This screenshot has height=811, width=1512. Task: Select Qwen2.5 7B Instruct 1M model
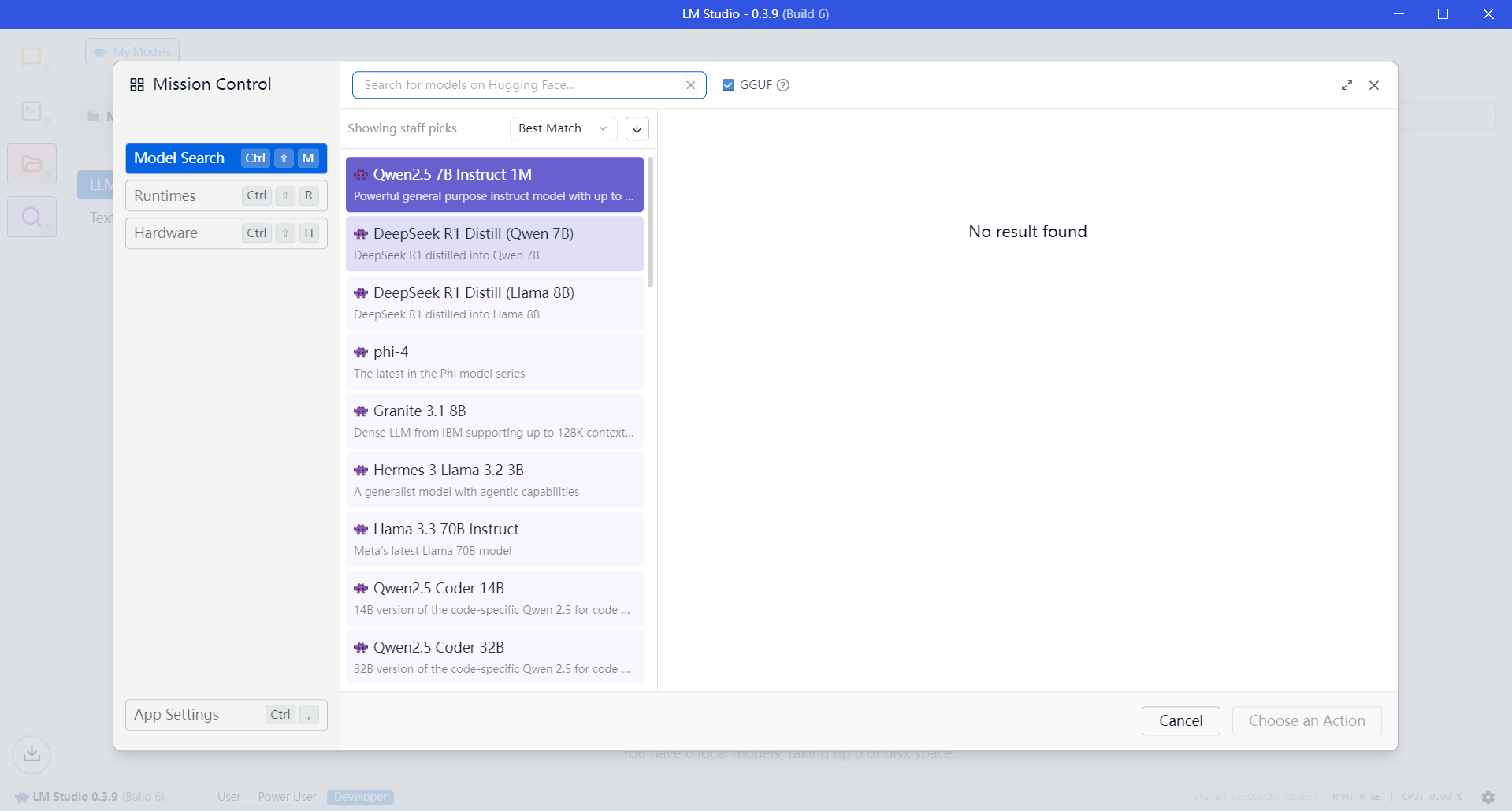[495, 184]
